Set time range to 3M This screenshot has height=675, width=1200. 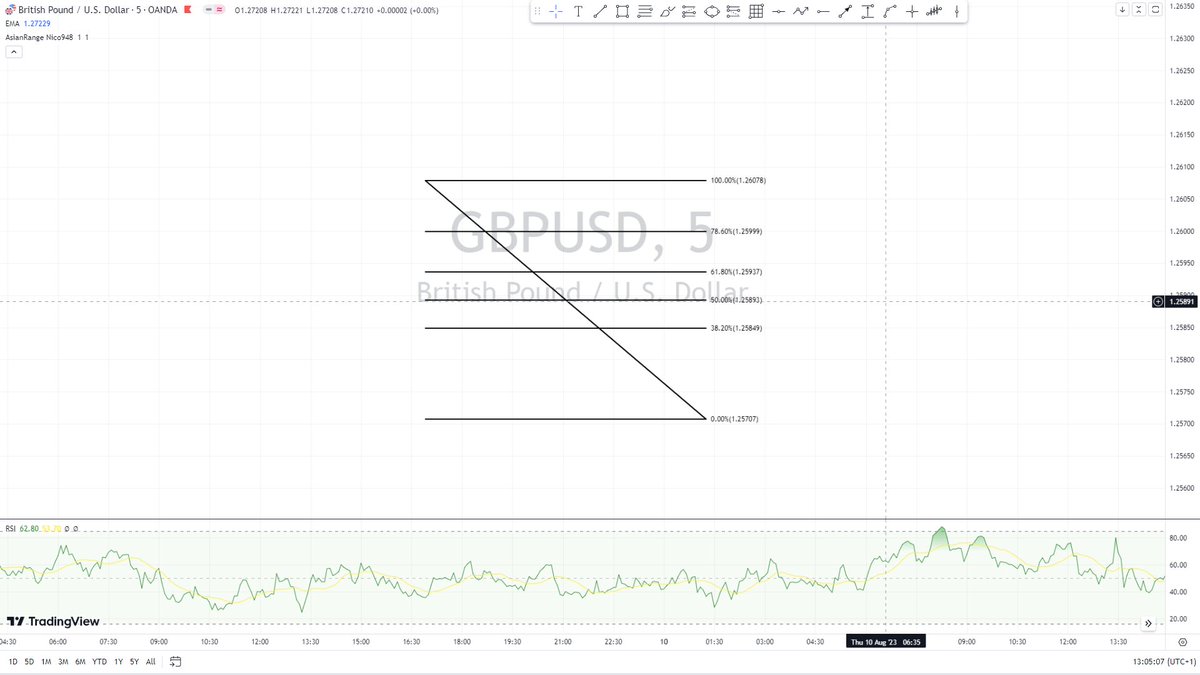(63, 661)
